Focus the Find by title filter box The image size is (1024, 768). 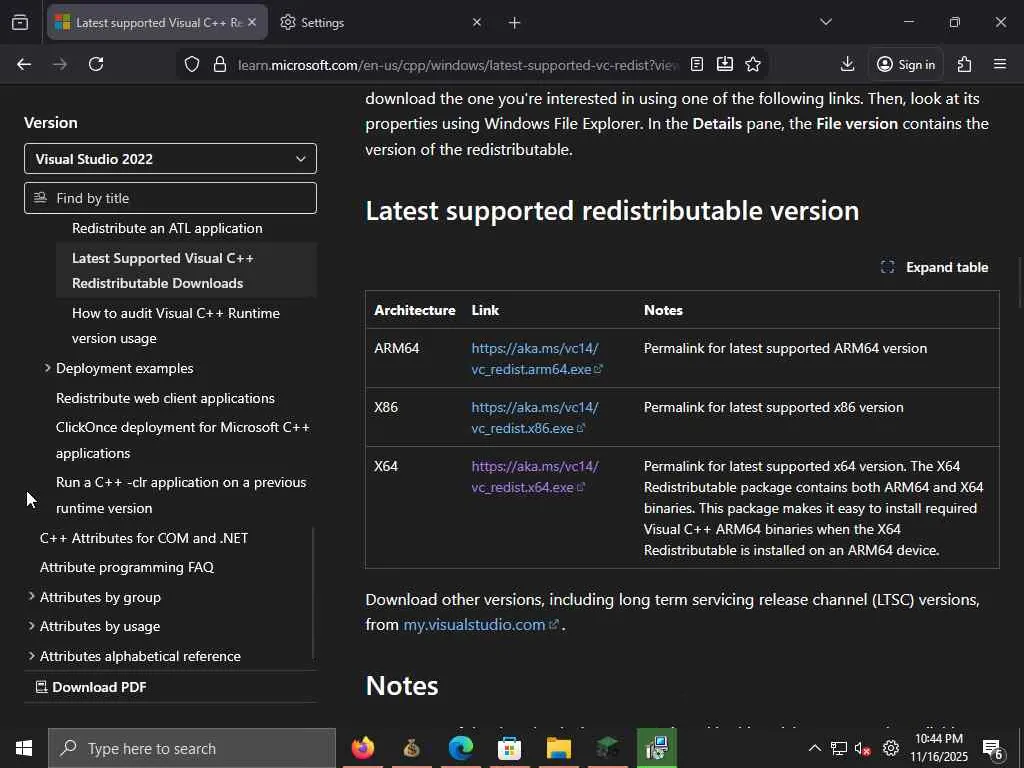[170, 198]
